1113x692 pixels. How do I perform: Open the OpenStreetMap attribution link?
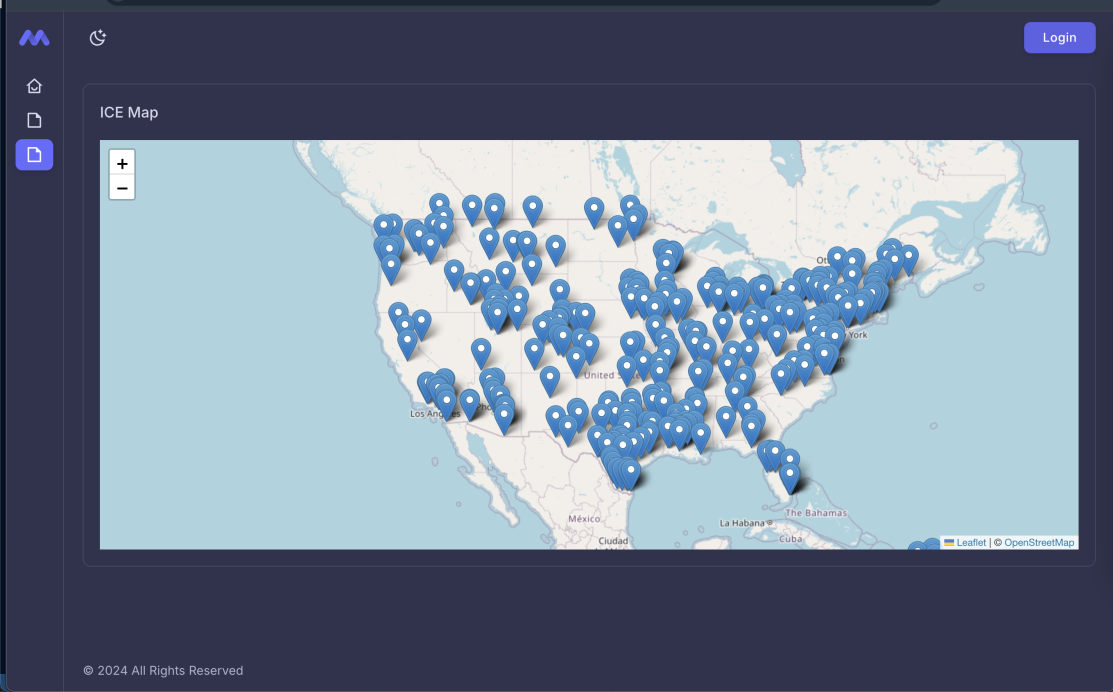click(x=1039, y=542)
